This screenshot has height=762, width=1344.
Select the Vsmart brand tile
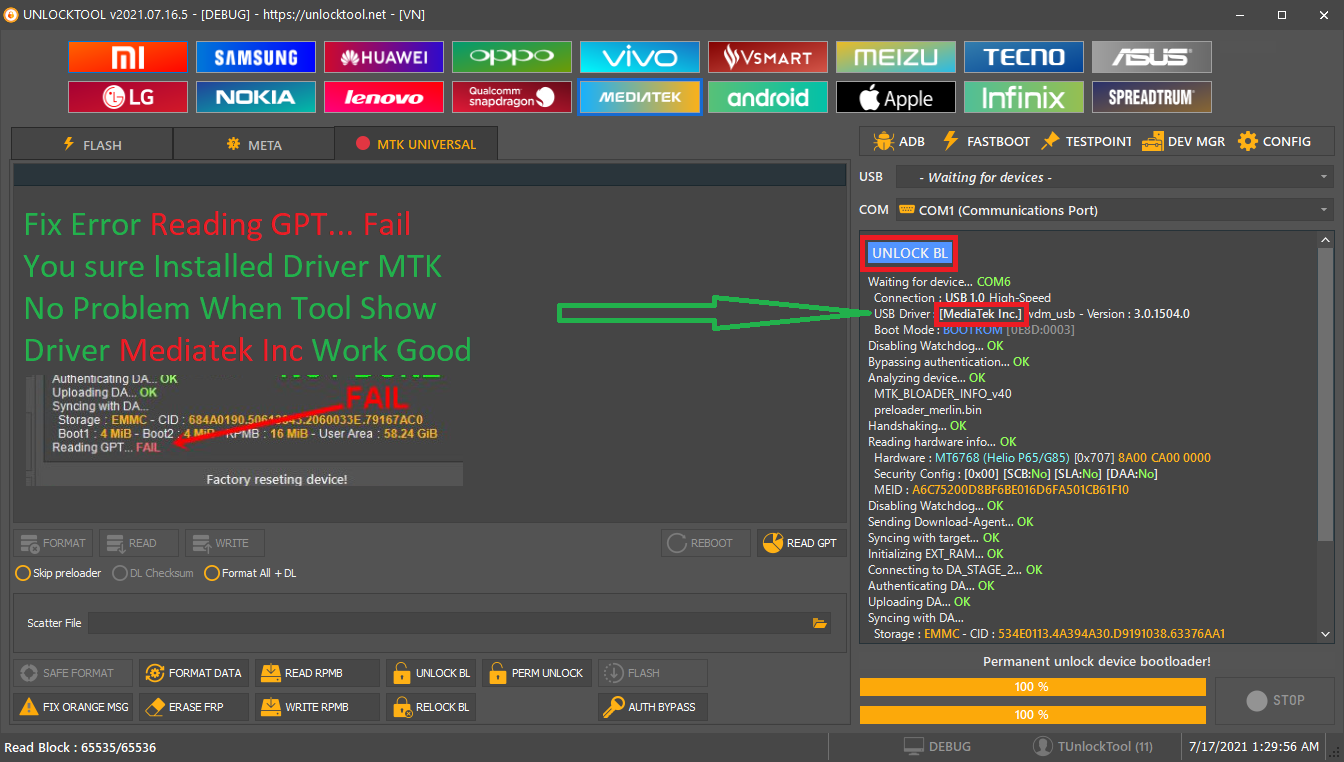(x=768, y=57)
